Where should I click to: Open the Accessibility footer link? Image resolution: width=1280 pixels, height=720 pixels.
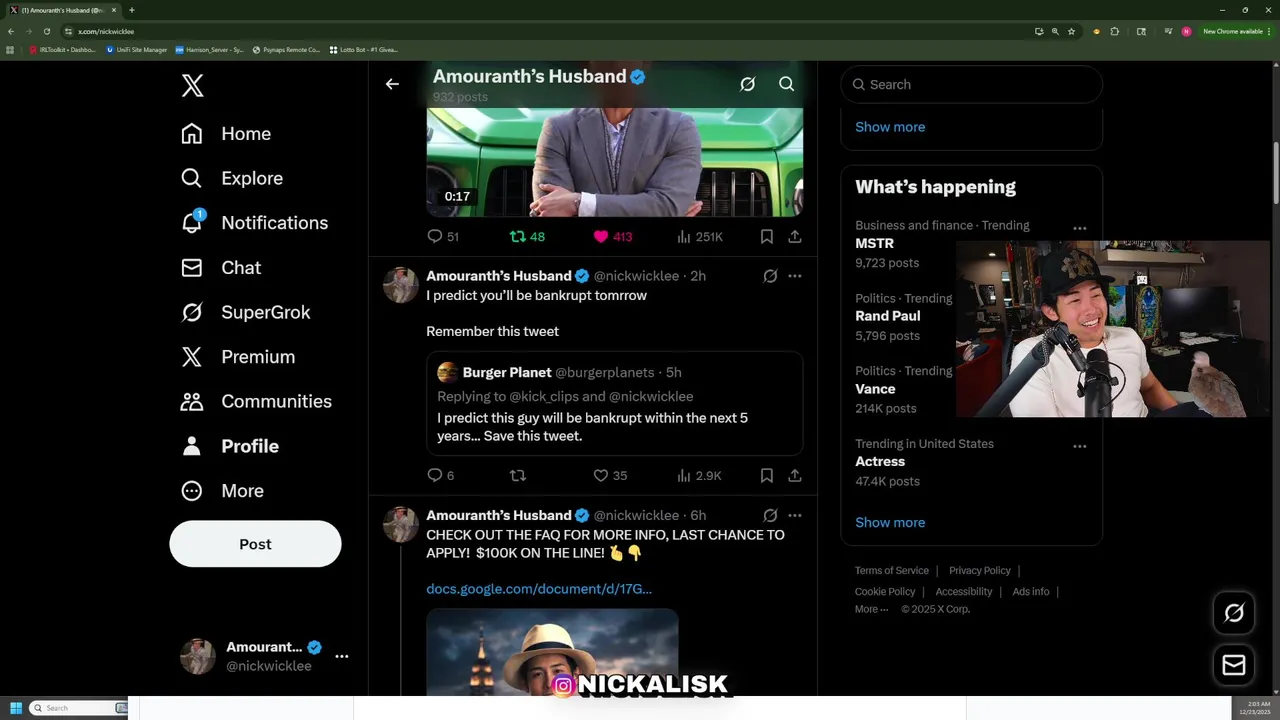click(964, 592)
